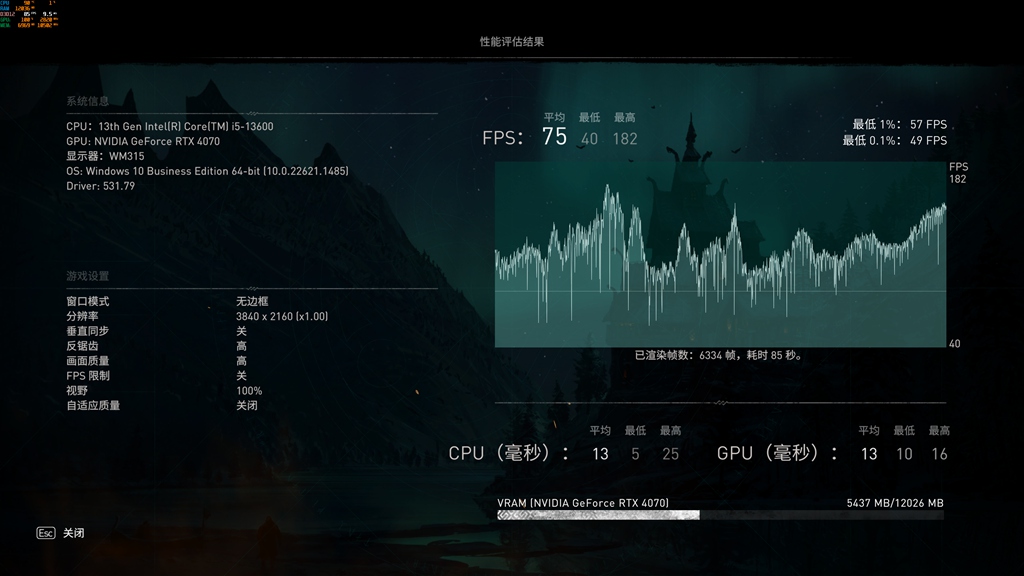Click the FPS 182 graph axis label
1024x576 pixels.
(x=958, y=172)
